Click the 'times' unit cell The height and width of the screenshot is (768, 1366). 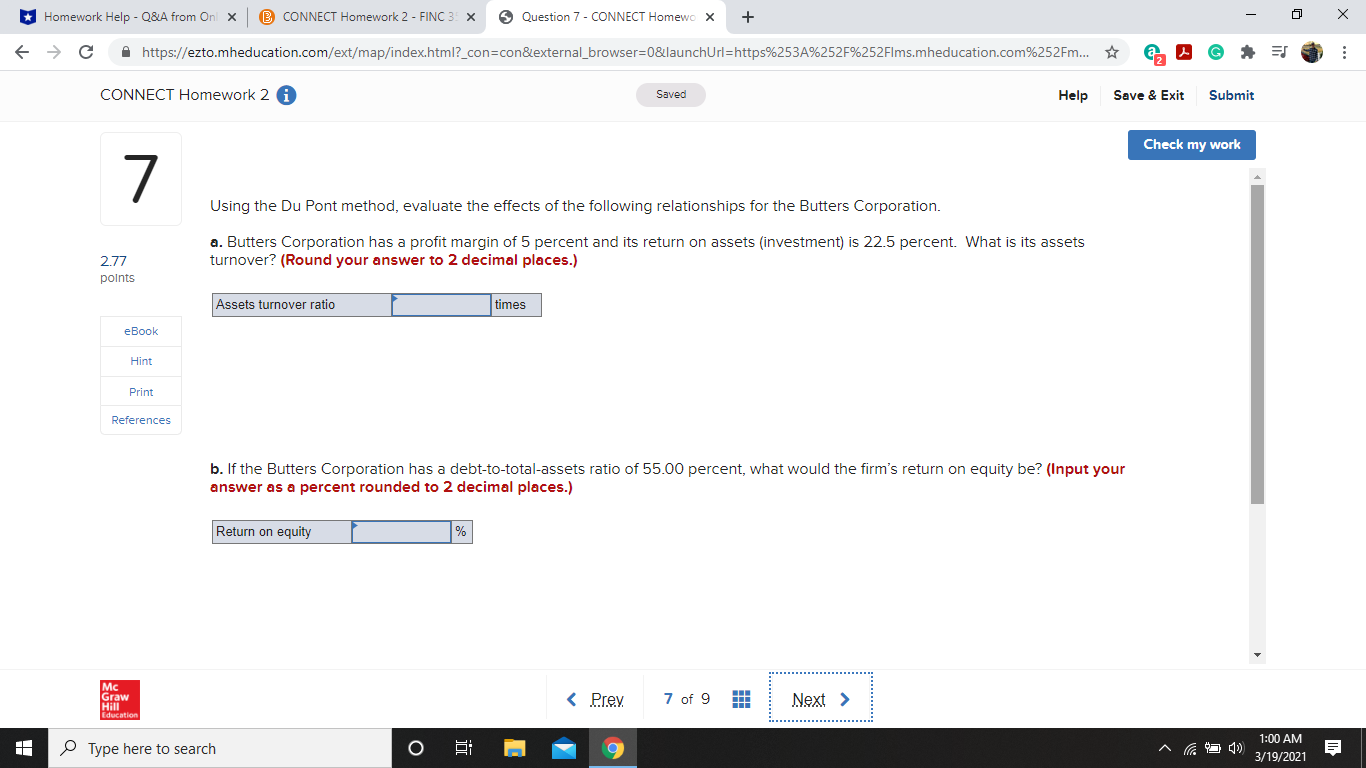[516, 305]
